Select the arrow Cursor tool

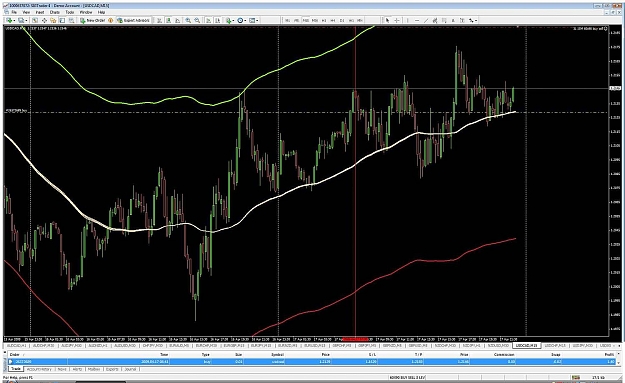pos(387,20)
